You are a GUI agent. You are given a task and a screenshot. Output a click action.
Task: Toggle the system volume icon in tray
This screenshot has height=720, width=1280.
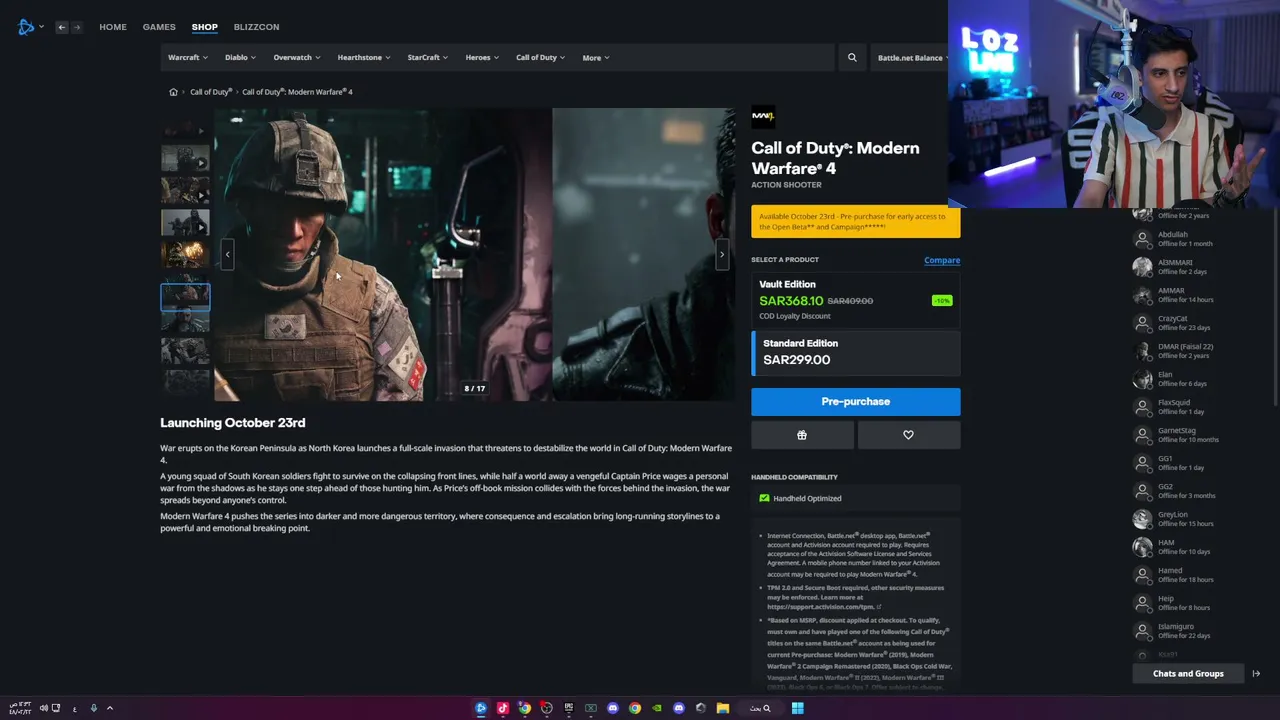44,708
